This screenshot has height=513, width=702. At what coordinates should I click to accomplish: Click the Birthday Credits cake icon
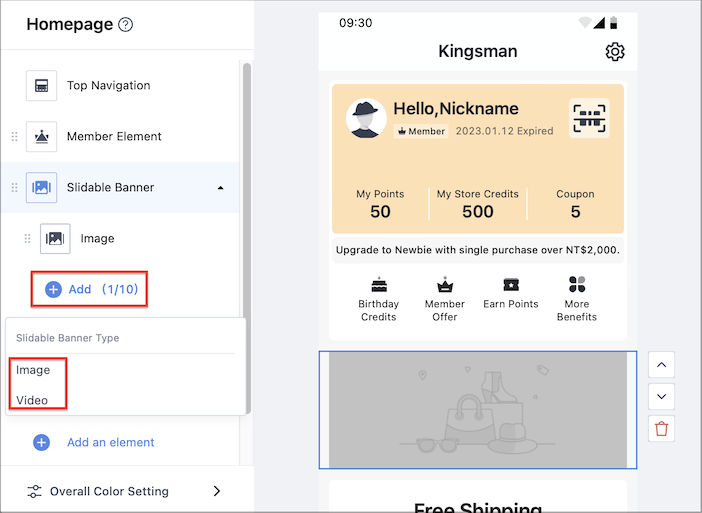pos(379,284)
